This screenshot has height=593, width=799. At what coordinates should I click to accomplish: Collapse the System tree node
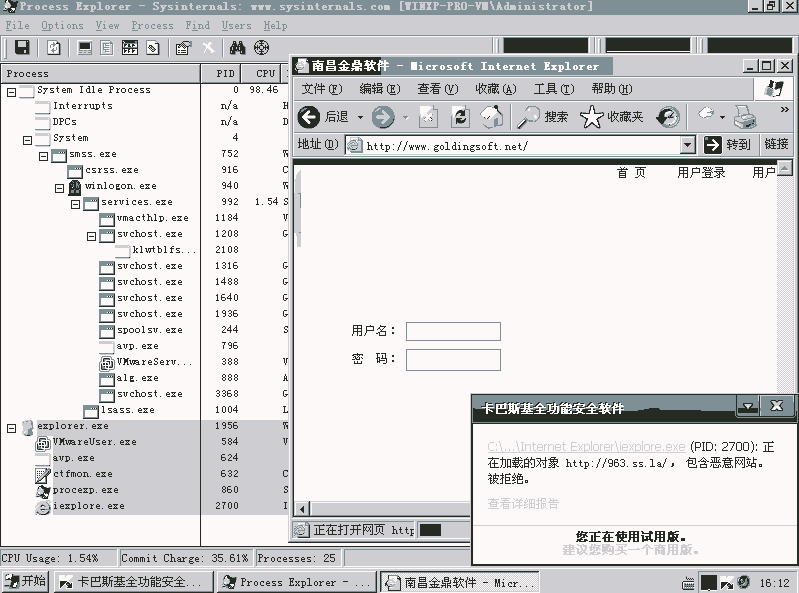(28, 140)
